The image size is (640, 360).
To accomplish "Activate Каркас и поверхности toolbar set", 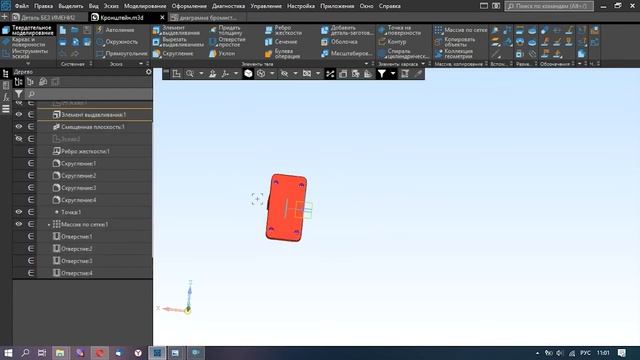I will [28, 42].
